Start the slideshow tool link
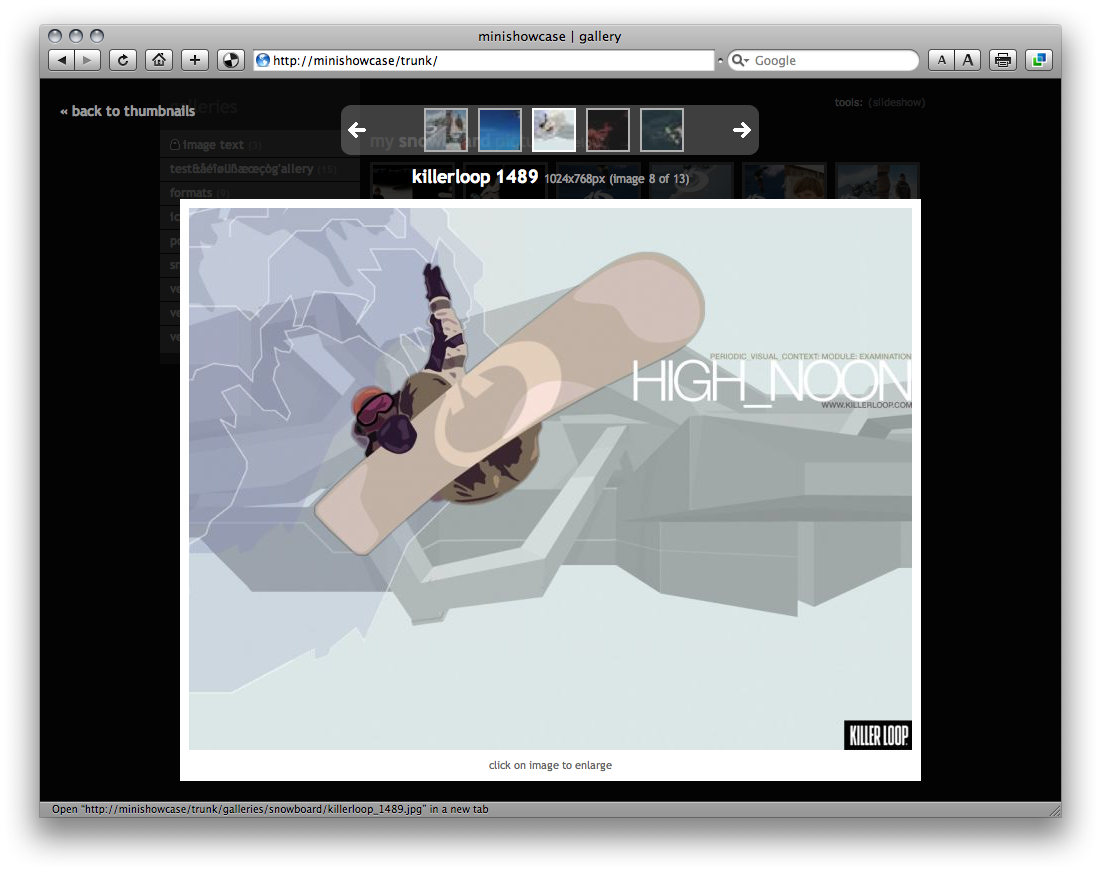The image size is (1101, 872). coord(897,103)
